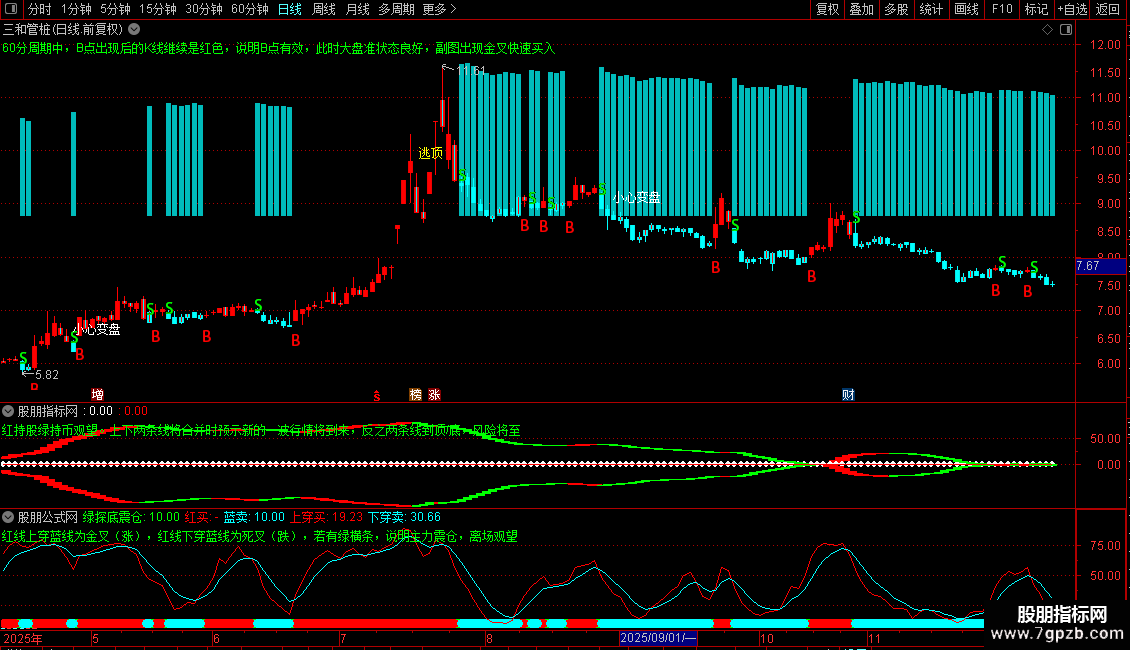This screenshot has width=1130, height=650.
Task: Switch to 分时 chart
Action: (x=40, y=9)
